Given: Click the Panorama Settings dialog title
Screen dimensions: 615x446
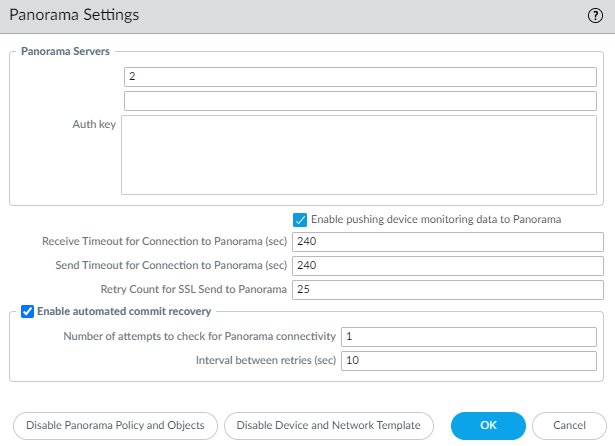Looking at the screenshot, I should [74, 16].
